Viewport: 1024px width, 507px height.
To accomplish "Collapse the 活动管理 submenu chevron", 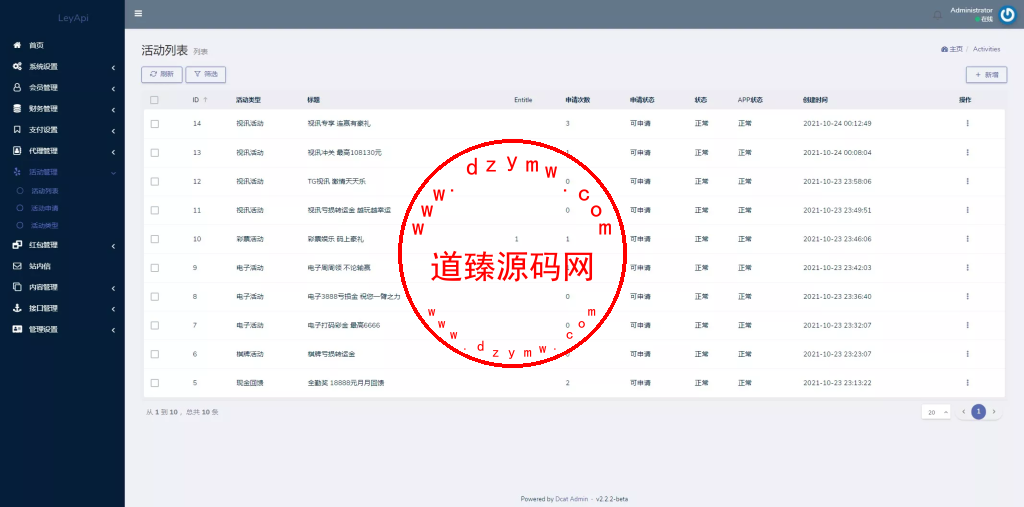I will [x=113, y=172].
